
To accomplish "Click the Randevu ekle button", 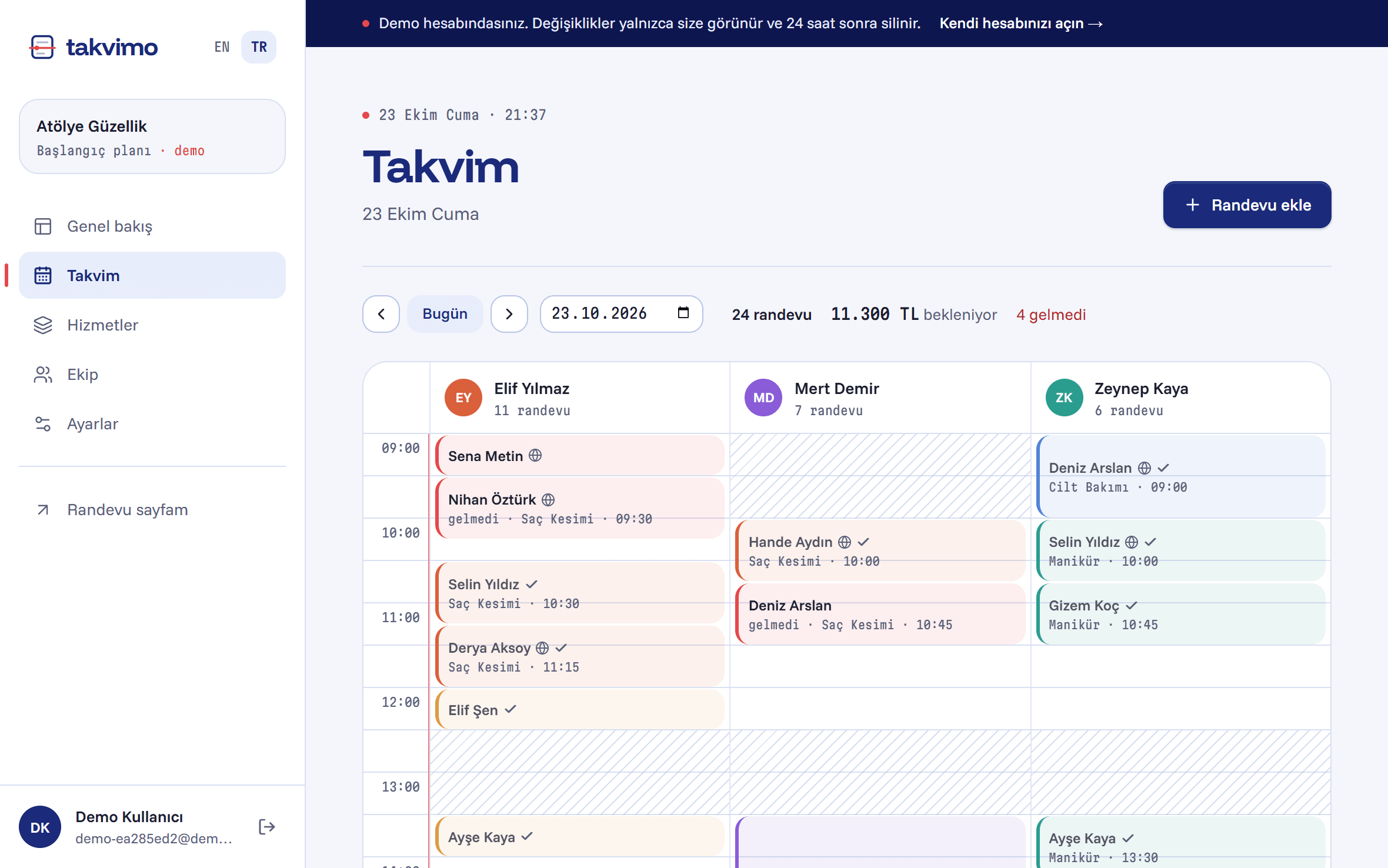I will (x=1247, y=205).
